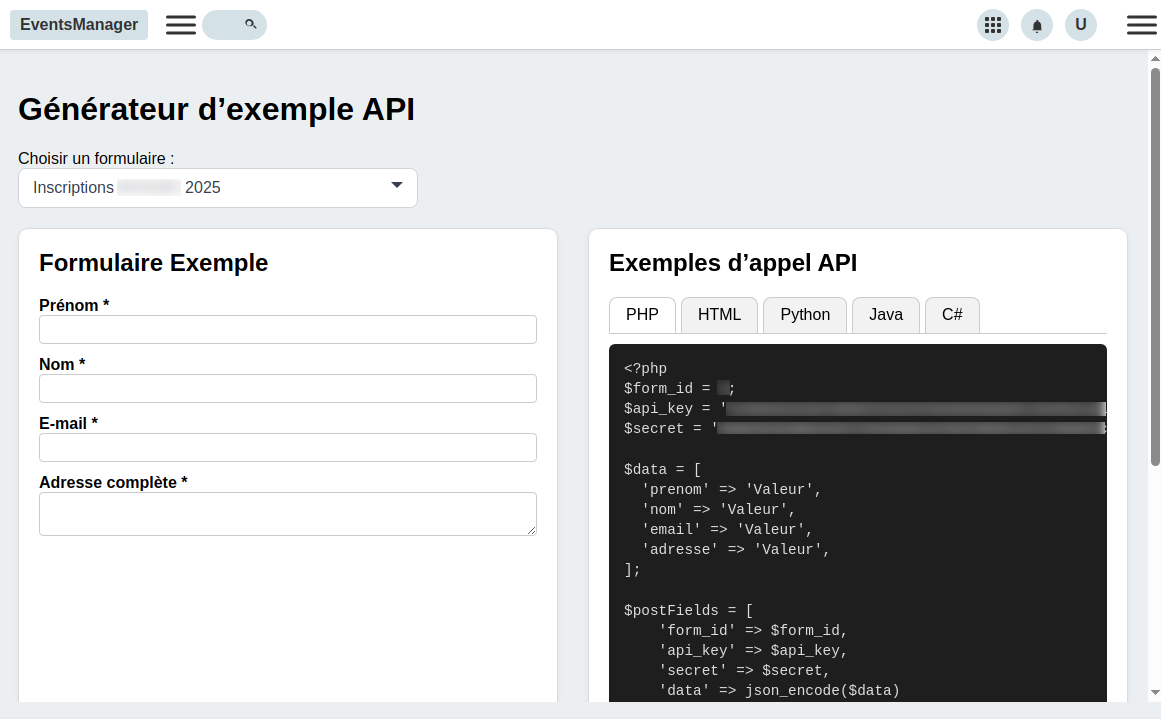Expand the form selection dropdown
Image resolution: width=1161 pixels, height=719 pixels.
click(x=217, y=188)
